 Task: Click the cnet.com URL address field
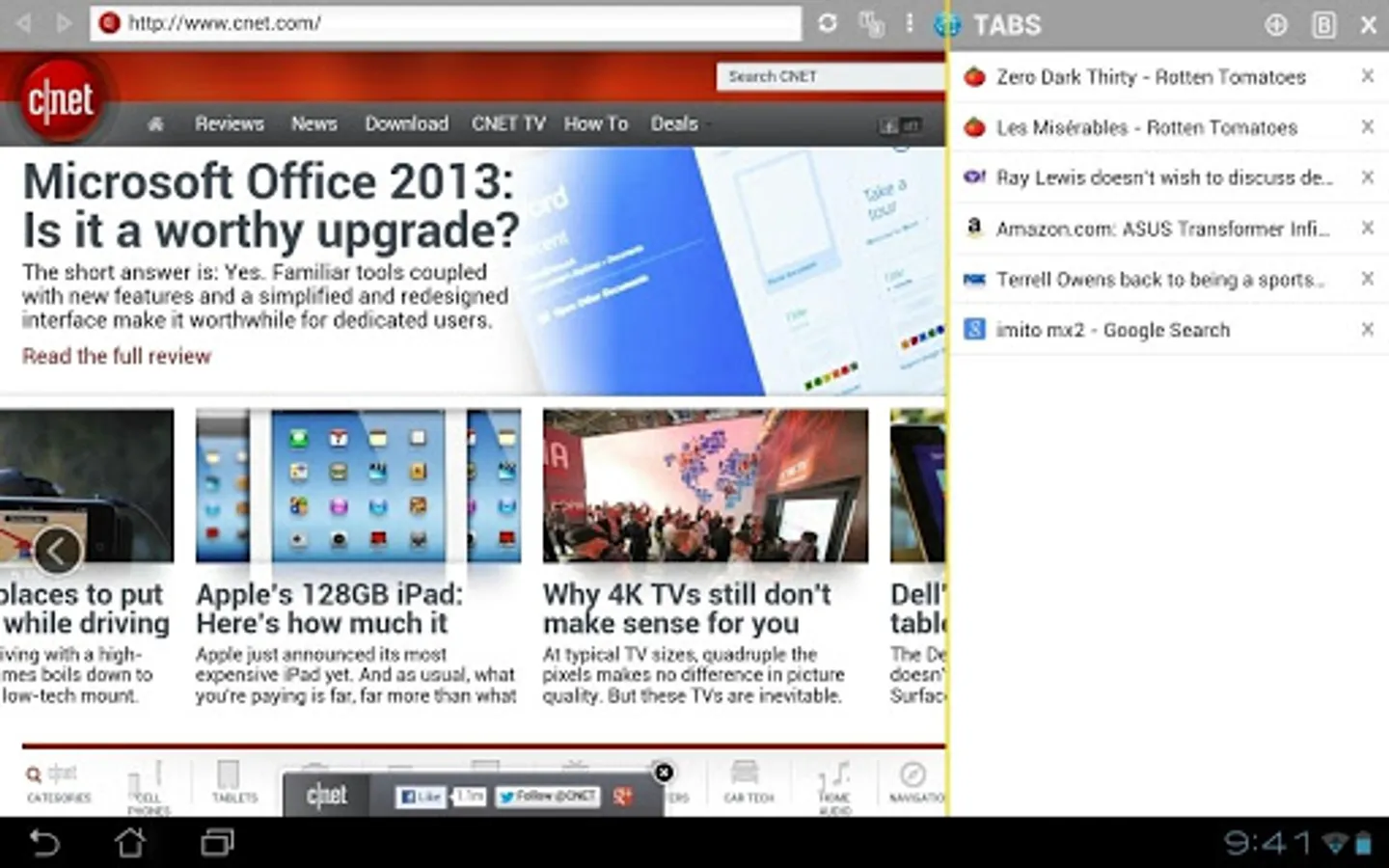[x=446, y=23]
